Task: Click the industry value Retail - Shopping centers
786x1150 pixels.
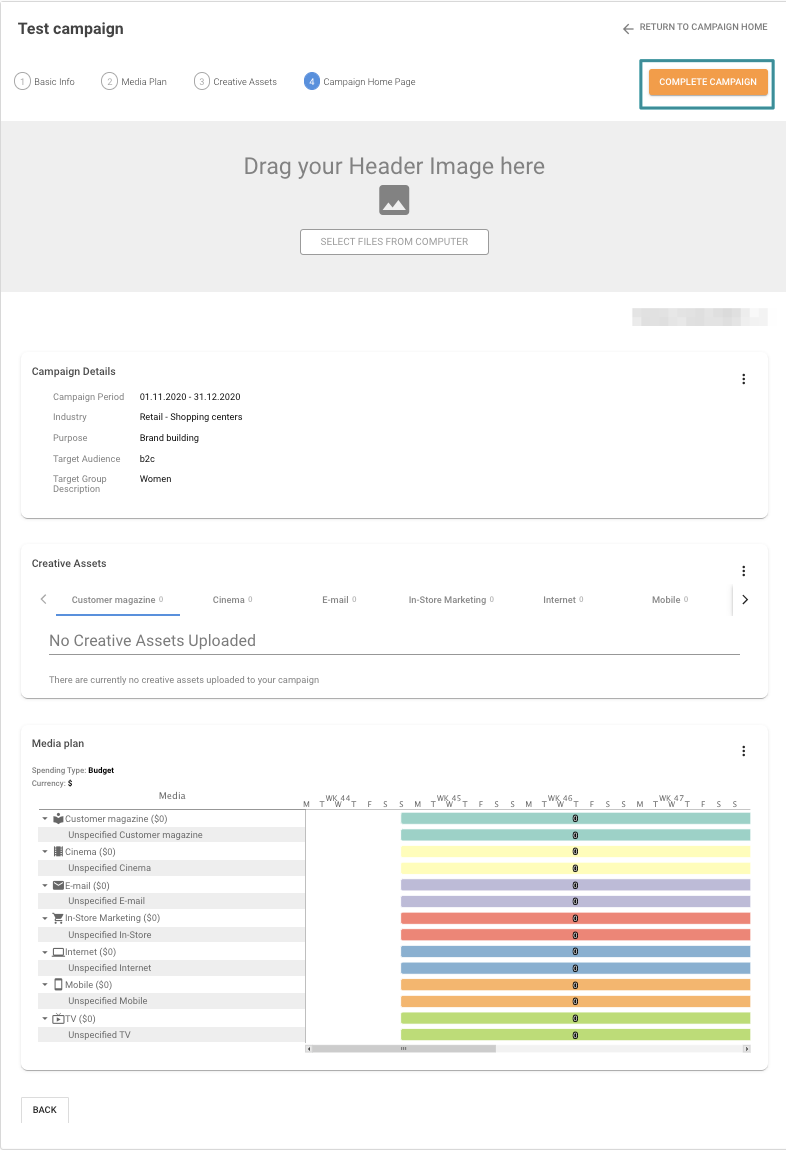Action: (191, 417)
